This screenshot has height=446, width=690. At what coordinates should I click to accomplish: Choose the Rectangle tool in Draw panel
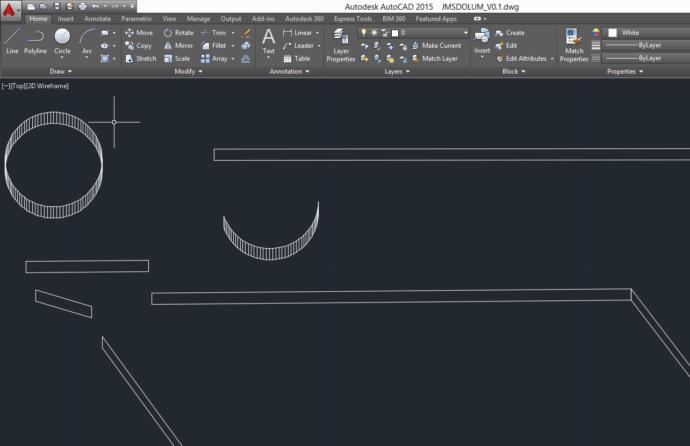click(105, 33)
